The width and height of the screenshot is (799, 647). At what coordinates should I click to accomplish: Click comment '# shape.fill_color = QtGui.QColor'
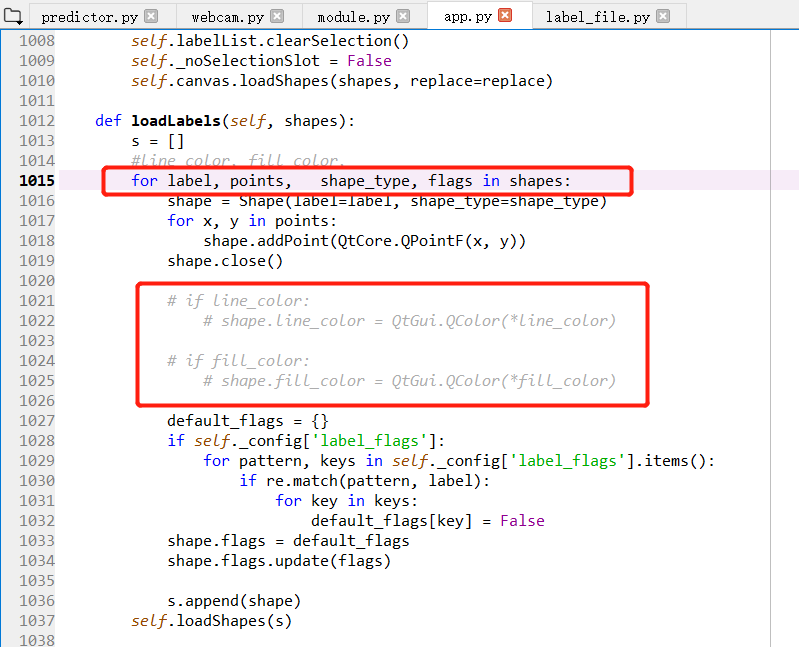(409, 381)
